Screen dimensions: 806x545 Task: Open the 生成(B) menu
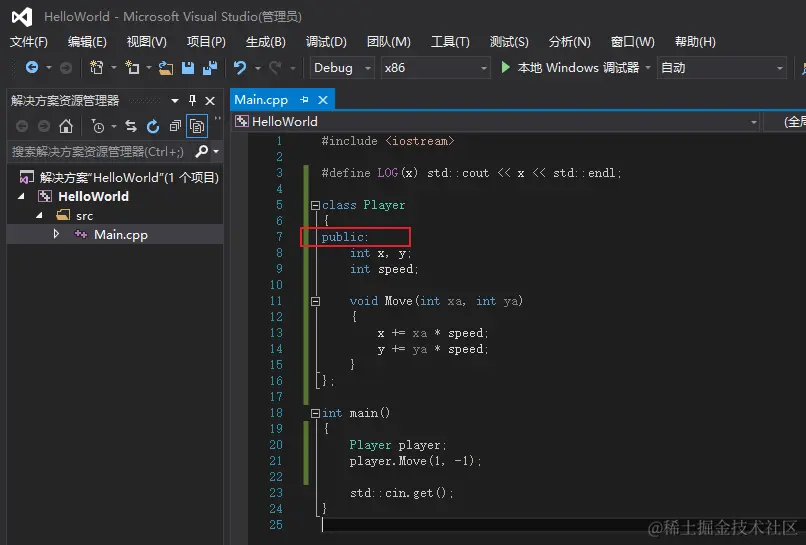pyautogui.click(x=266, y=42)
